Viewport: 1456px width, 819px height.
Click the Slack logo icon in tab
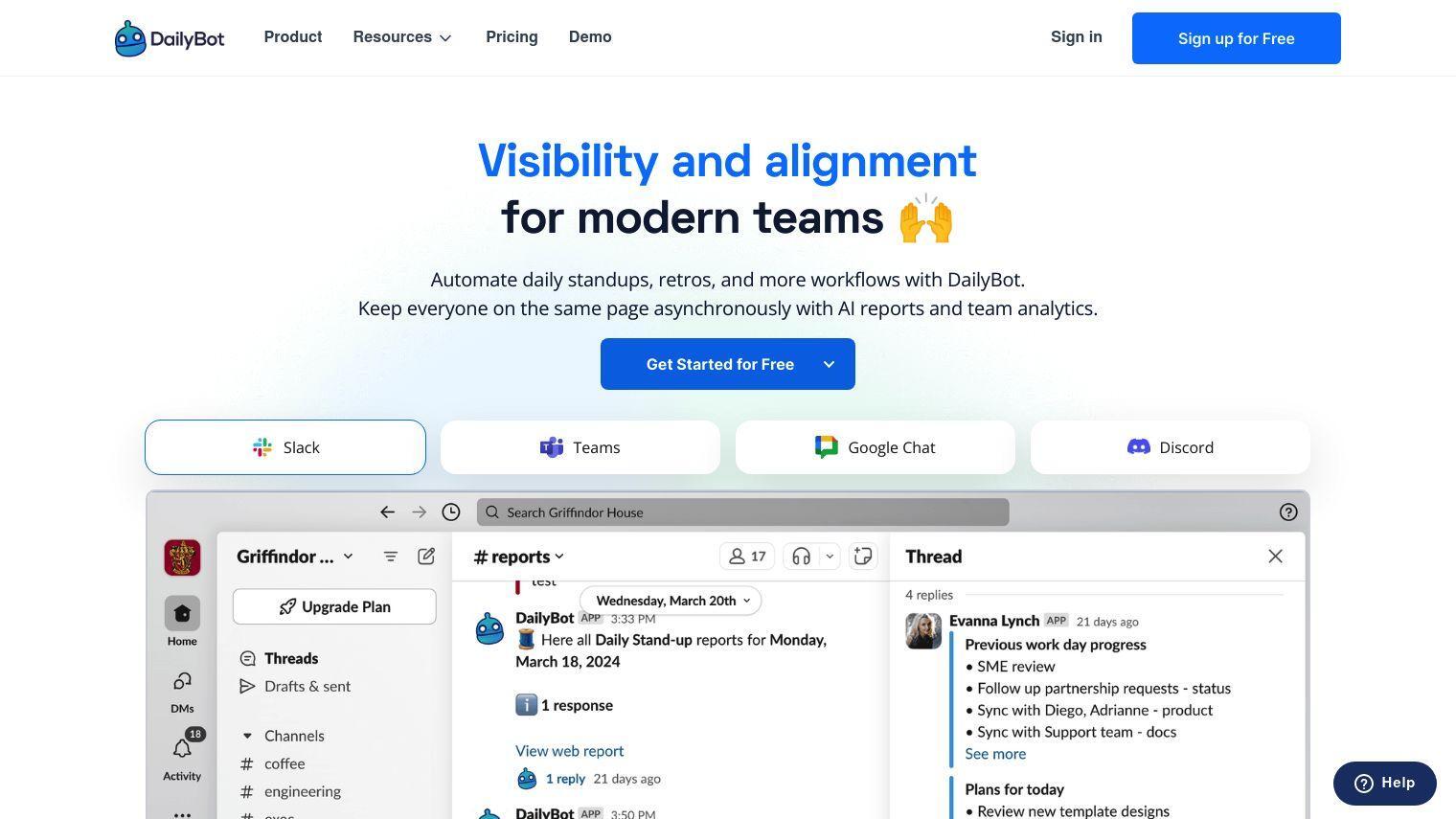click(262, 447)
